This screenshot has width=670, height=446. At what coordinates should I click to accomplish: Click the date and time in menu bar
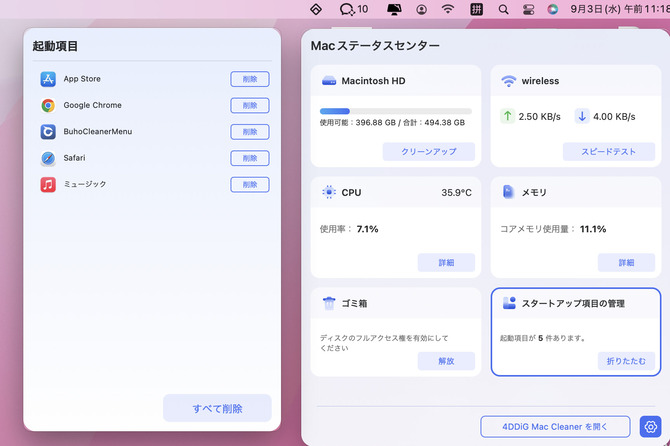click(x=620, y=9)
